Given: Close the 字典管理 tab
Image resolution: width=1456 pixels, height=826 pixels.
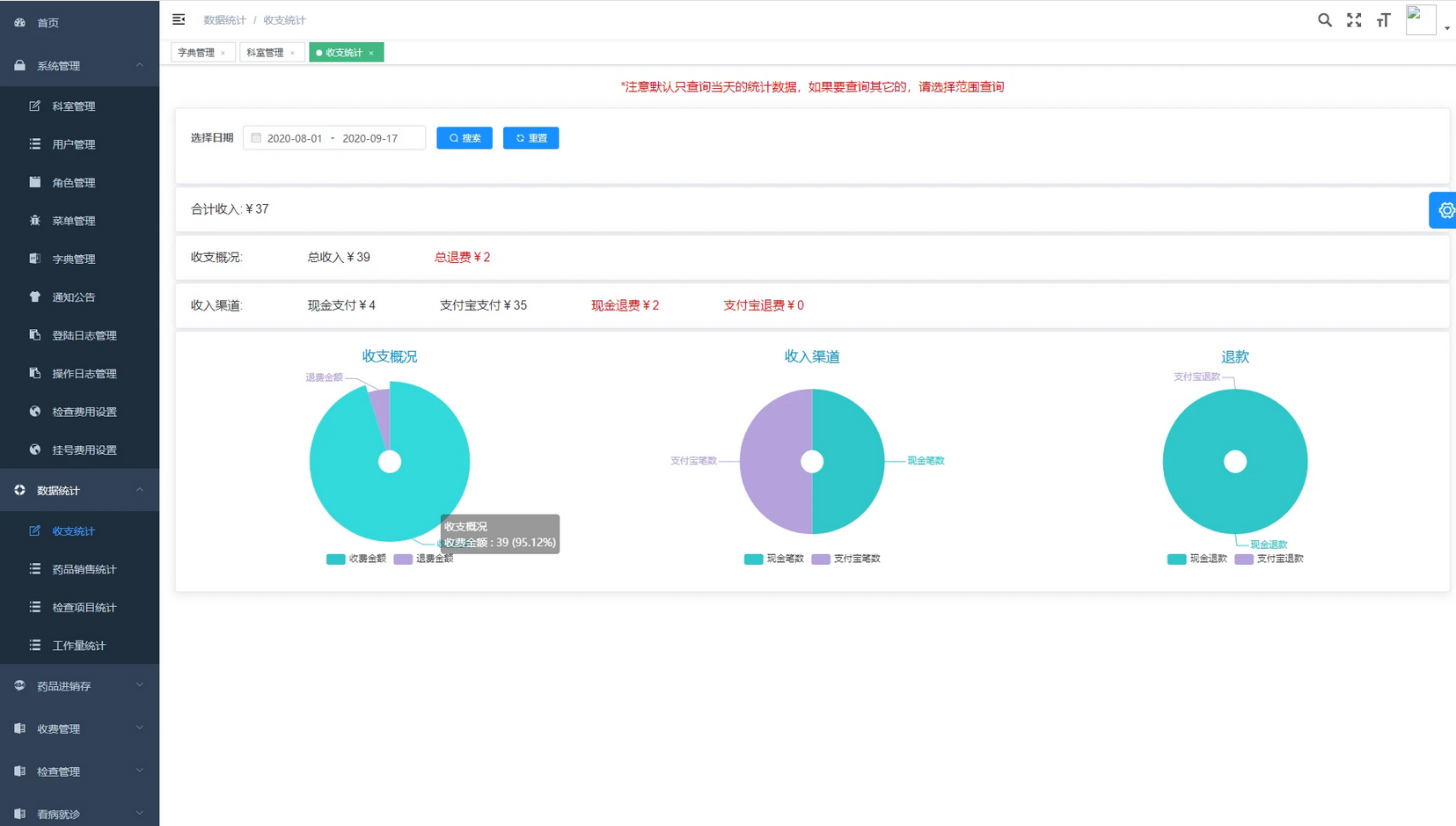Looking at the screenshot, I should [x=223, y=54].
